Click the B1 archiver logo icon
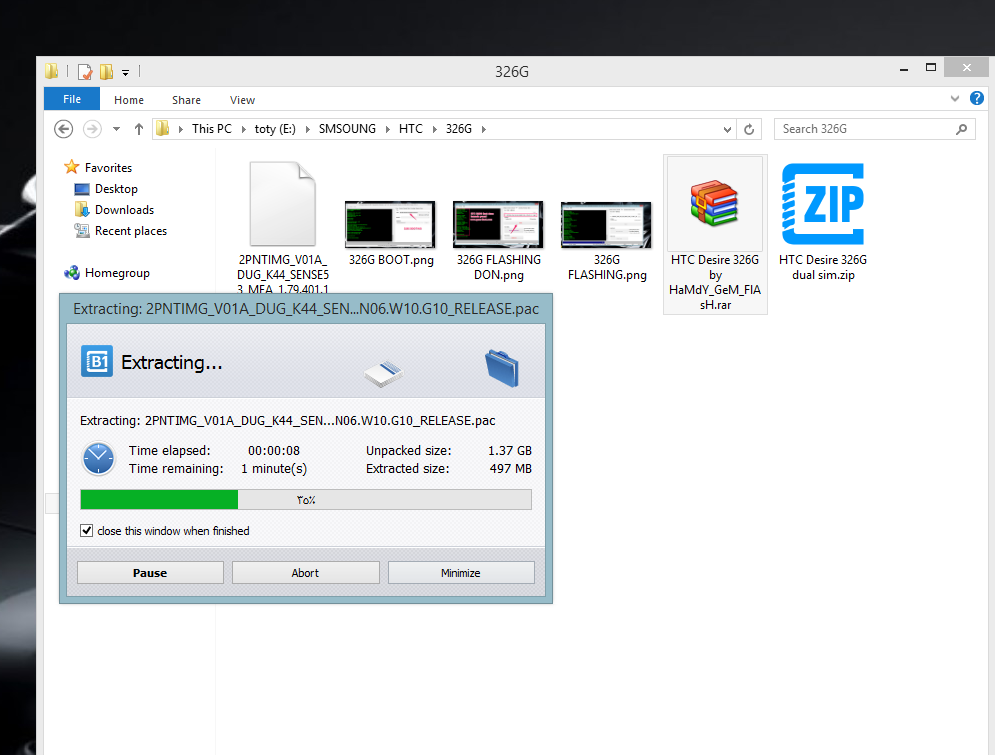This screenshot has height=755, width=995. [x=96, y=361]
